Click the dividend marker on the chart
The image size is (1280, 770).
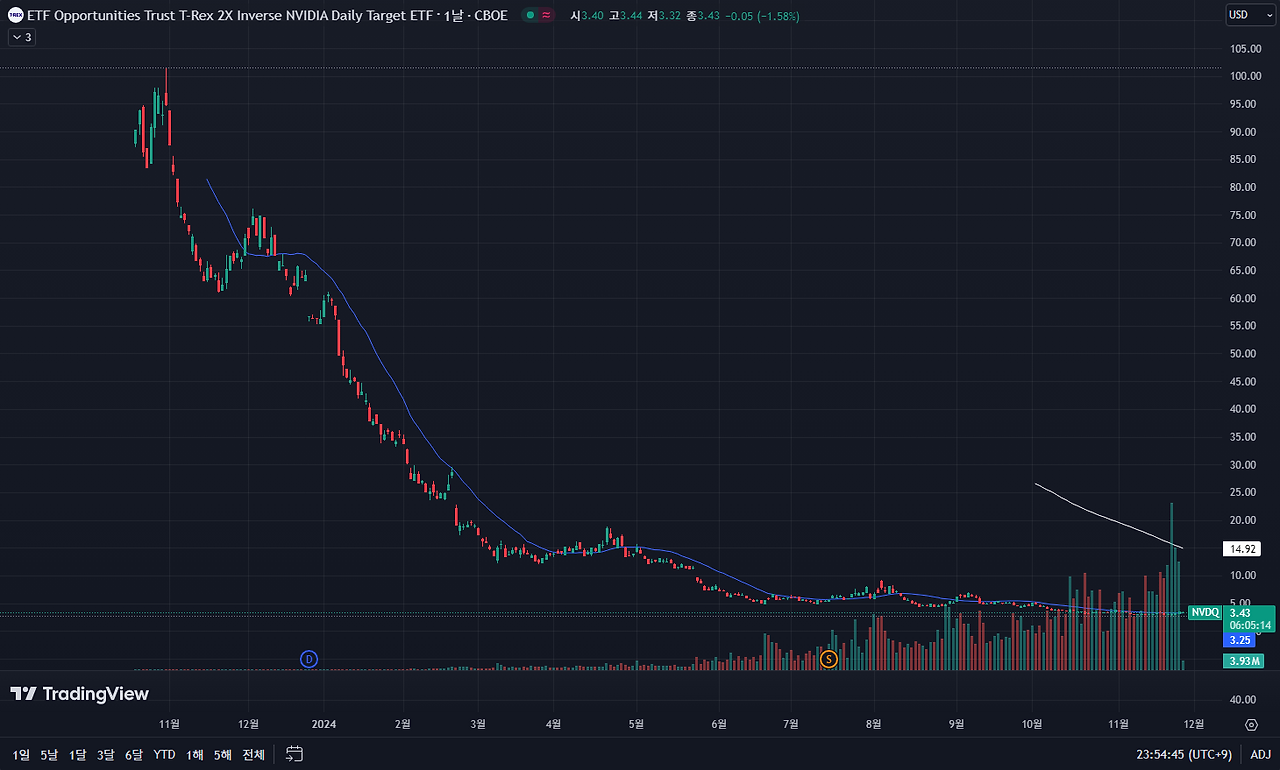pyautogui.click(x=309, y=659)
